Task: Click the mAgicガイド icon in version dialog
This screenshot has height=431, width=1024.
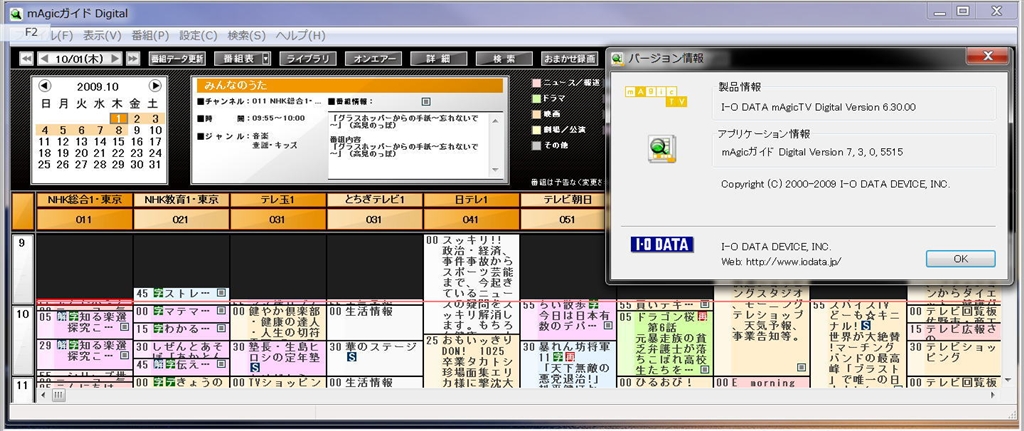Action: (662, 149)
